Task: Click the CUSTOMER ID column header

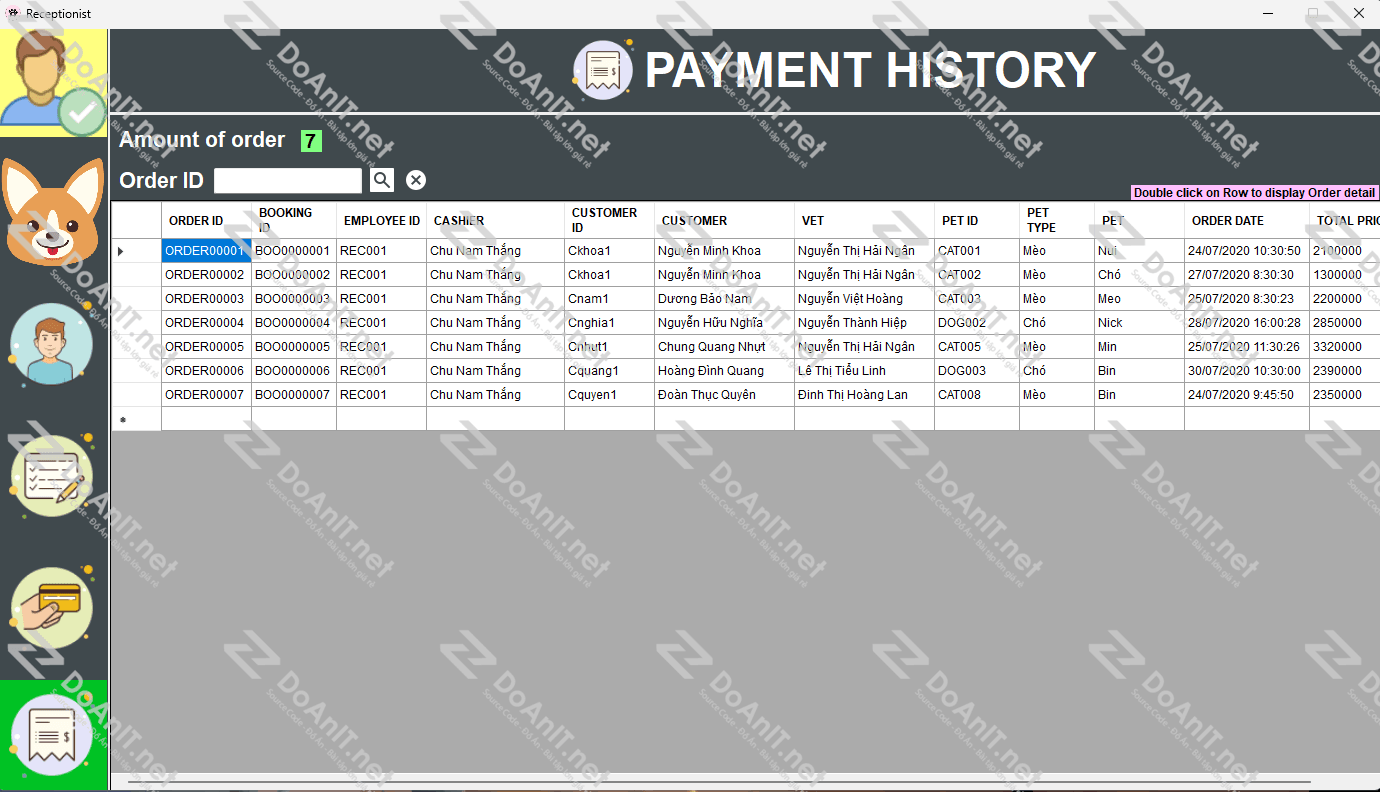Action: point(609,220)
